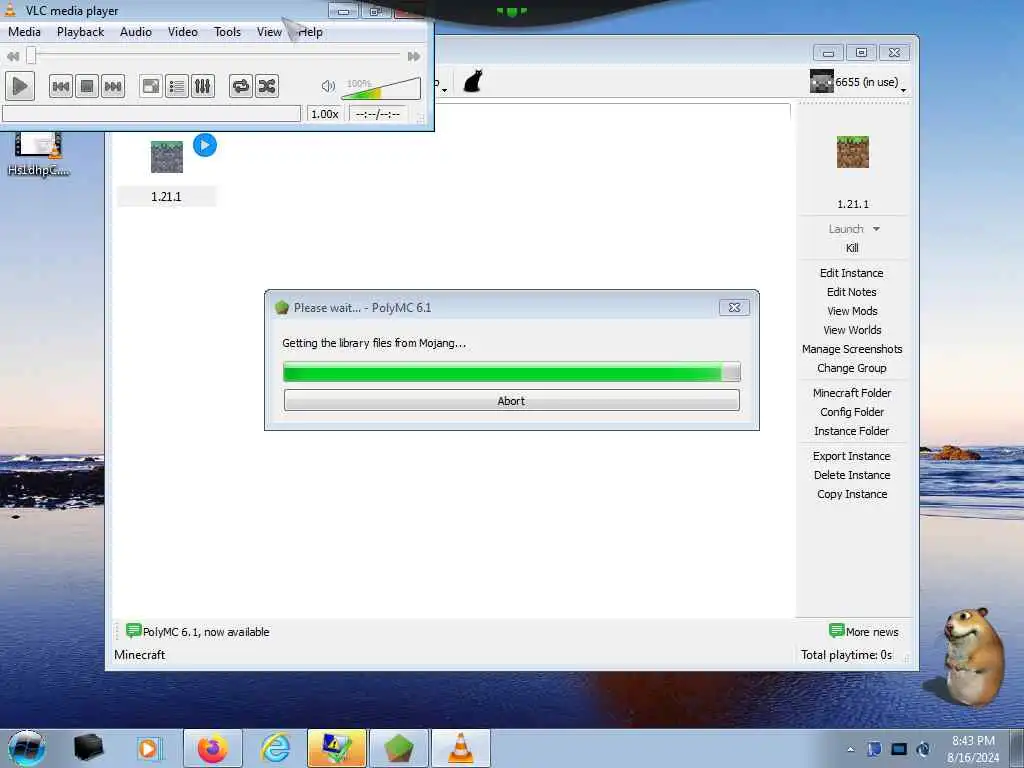Open the Minecraft Folder

[x=852, y=392]
